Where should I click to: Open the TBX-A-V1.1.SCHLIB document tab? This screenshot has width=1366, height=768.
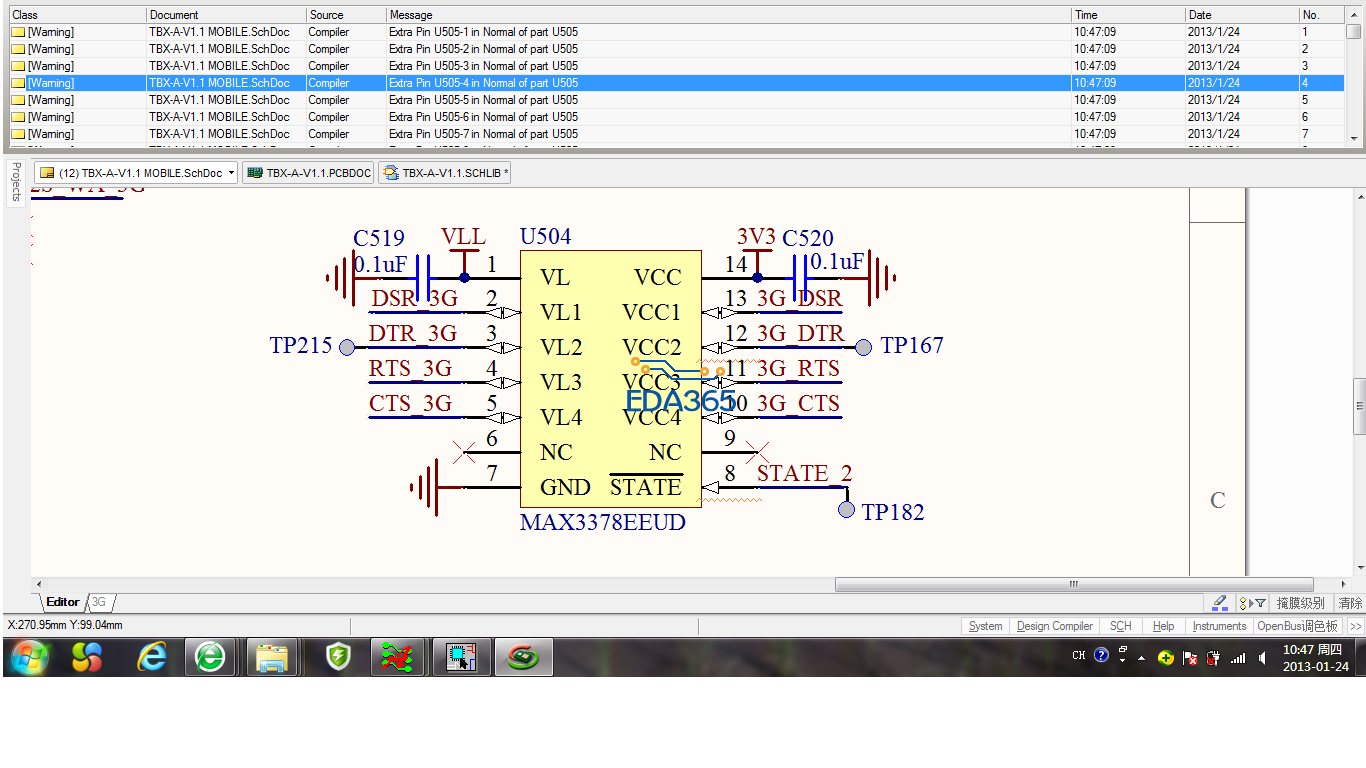tap(446, 173)
